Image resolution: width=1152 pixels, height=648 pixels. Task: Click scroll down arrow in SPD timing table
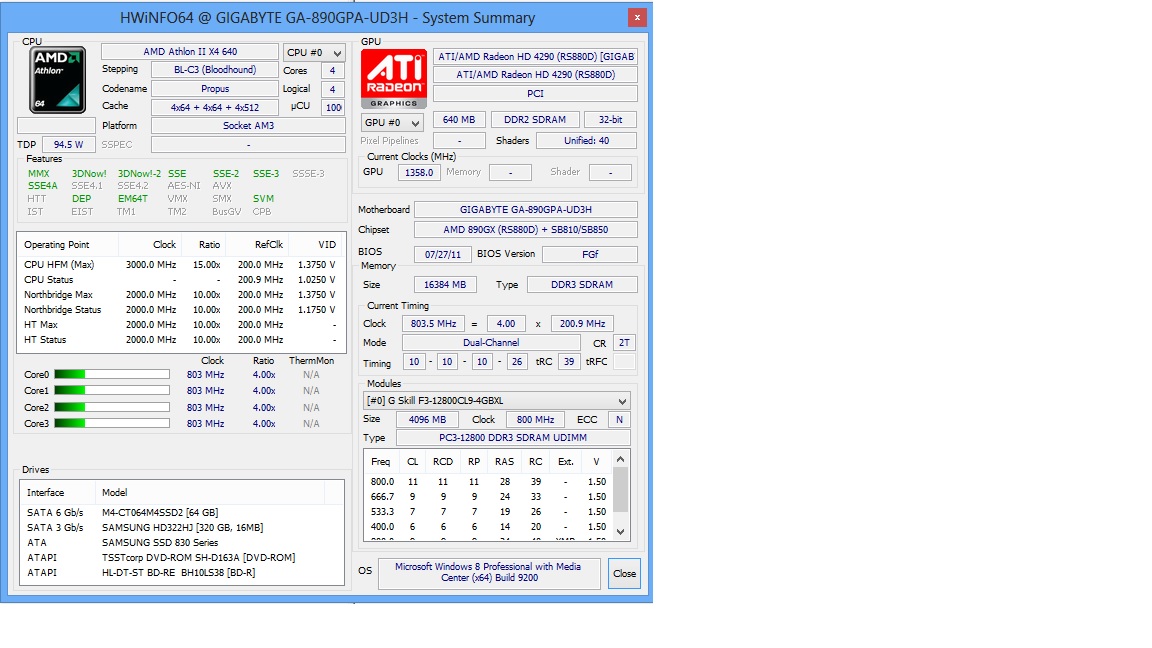pos(620,531)
